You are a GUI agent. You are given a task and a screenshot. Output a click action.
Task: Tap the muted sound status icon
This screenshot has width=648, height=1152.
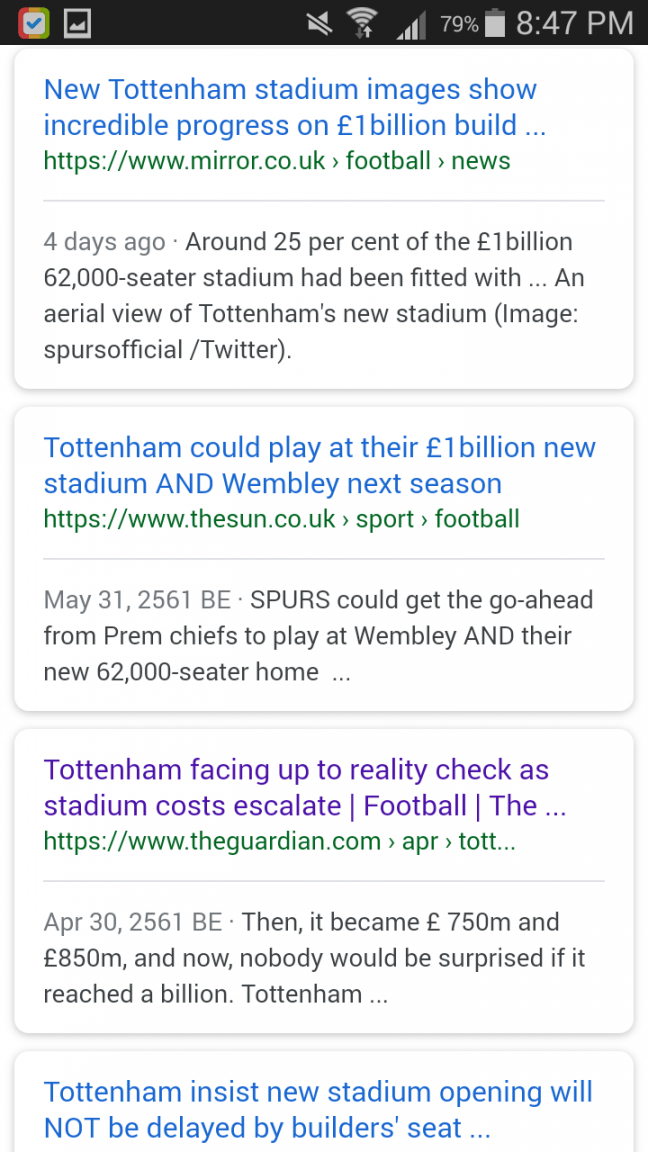click(320, 24)
